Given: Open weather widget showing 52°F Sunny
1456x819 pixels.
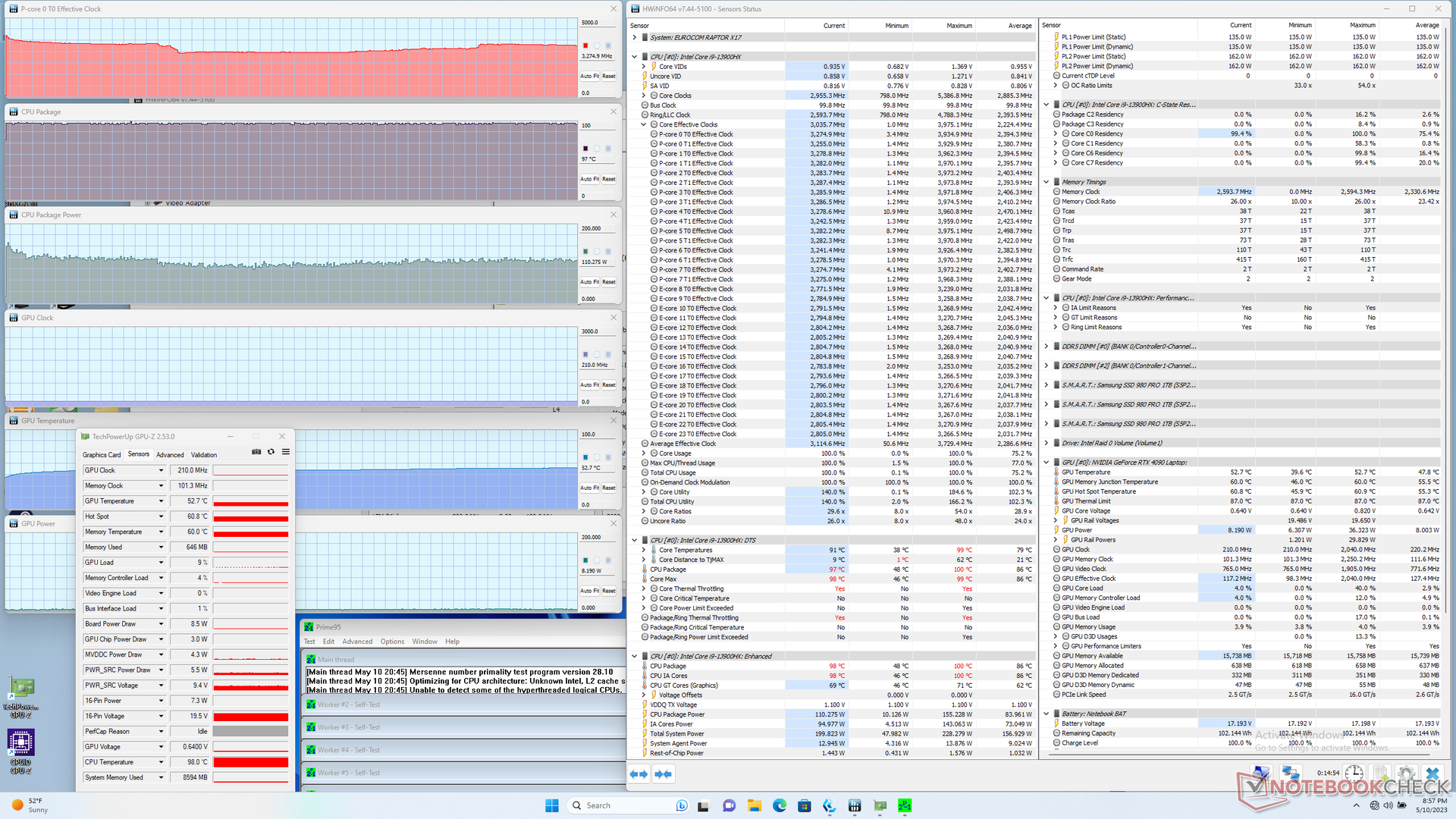Looking at the screenshot, I should coord(30,805).
